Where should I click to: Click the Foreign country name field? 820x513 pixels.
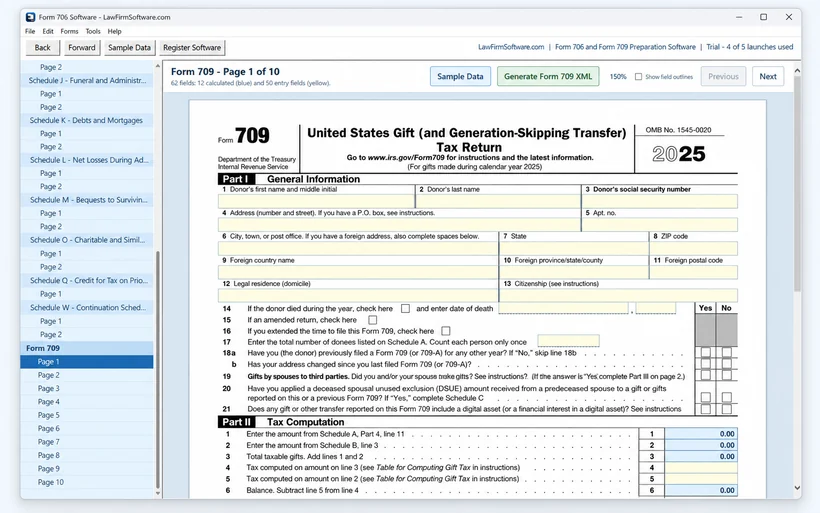click(x=358, y=272)
